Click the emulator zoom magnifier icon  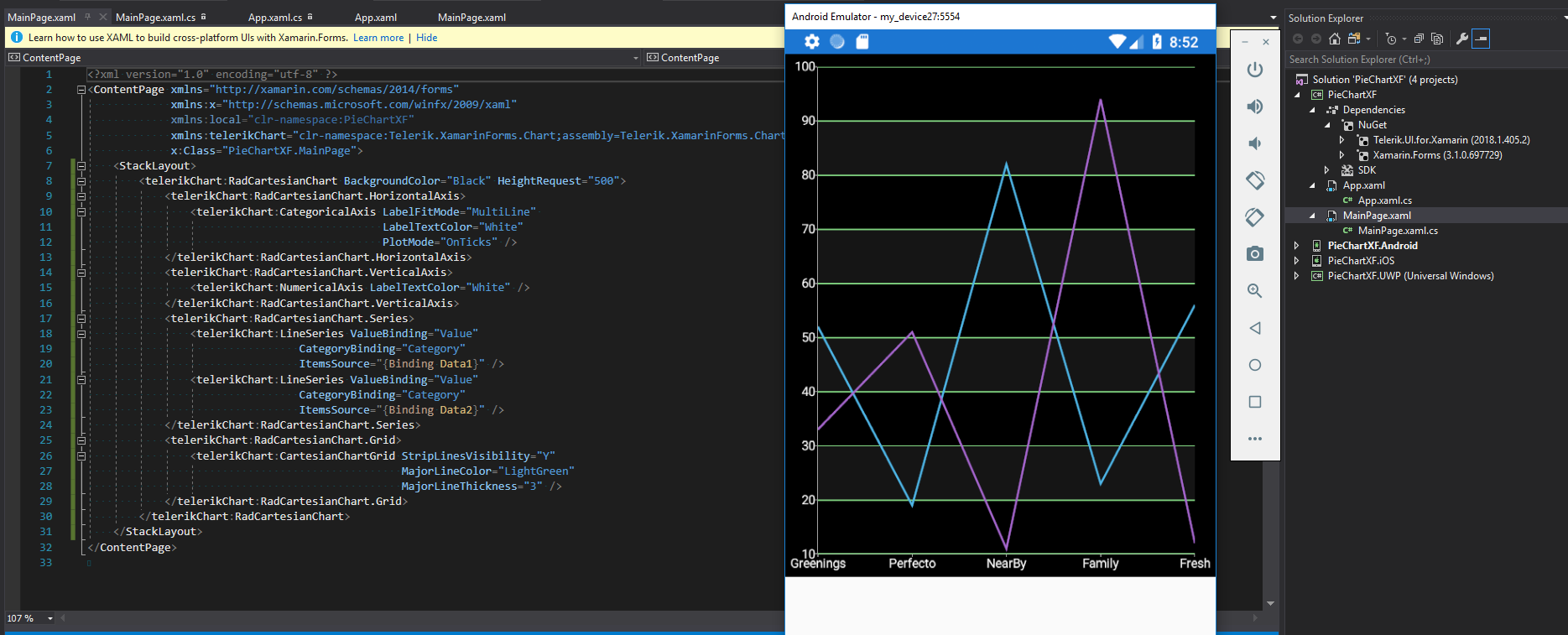click(x=1254, y=291)
